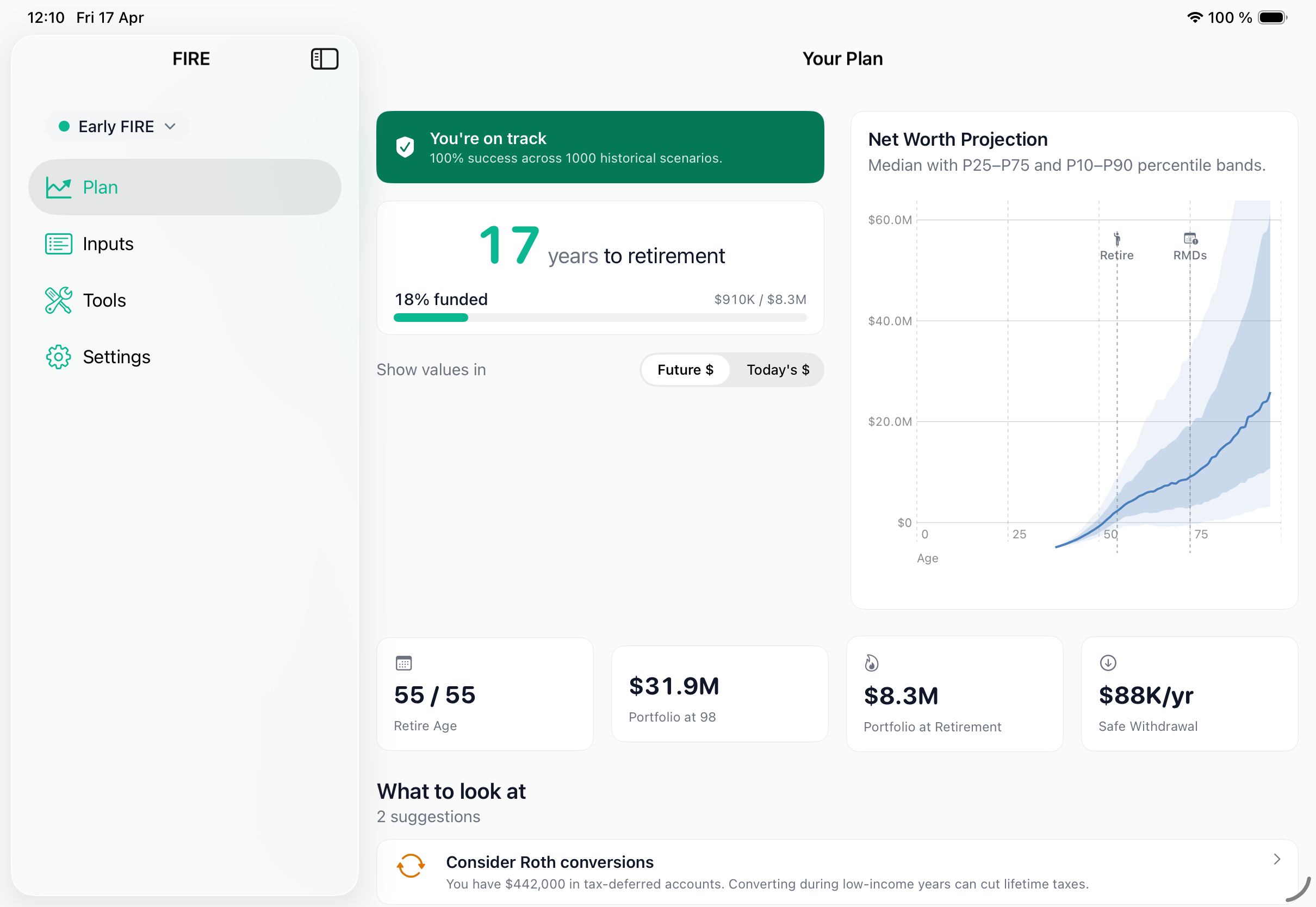Go to Inputs section
This screenshot has width=1316, height=907.
point(185,244)
